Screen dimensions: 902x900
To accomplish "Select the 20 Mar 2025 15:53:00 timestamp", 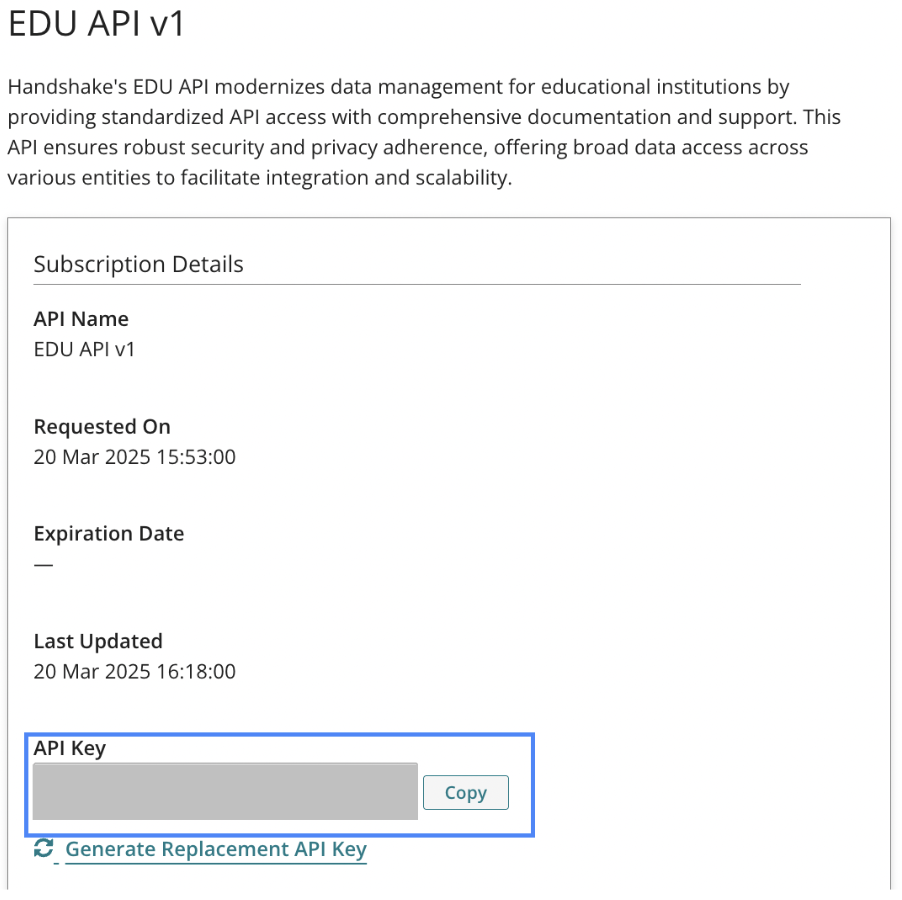I will click(x=134, y=457).
